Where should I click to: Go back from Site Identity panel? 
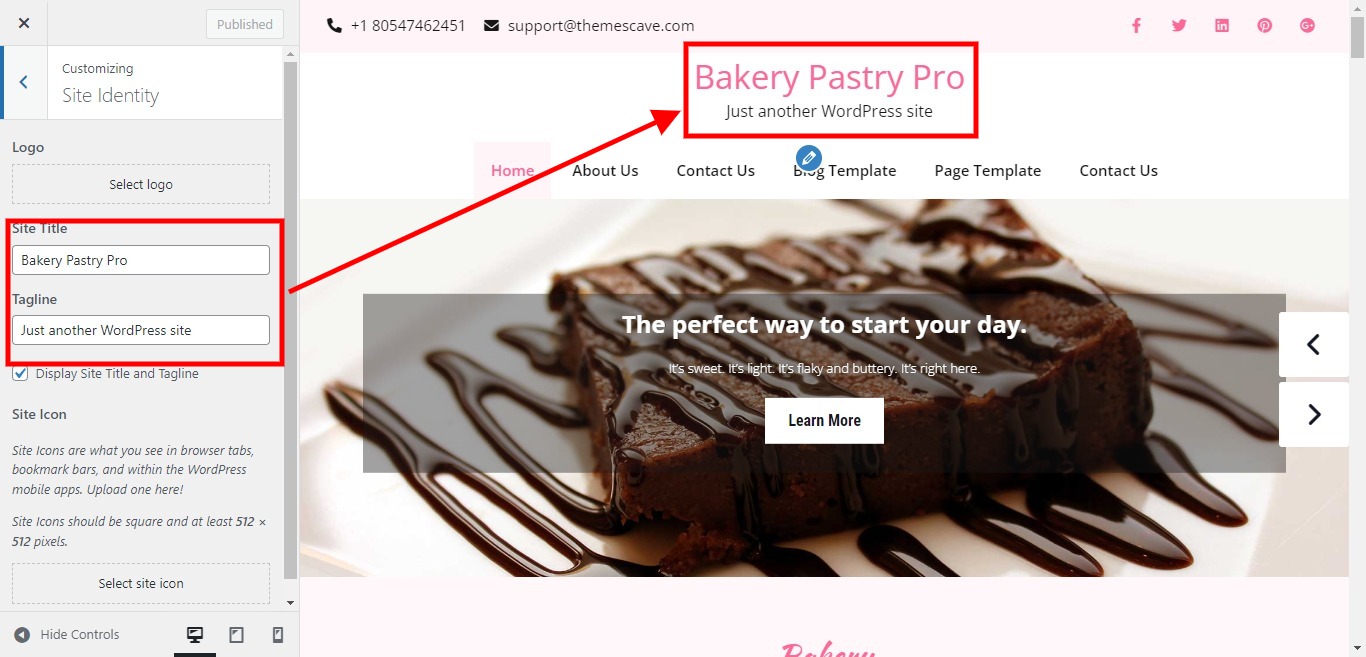point(24,83)
